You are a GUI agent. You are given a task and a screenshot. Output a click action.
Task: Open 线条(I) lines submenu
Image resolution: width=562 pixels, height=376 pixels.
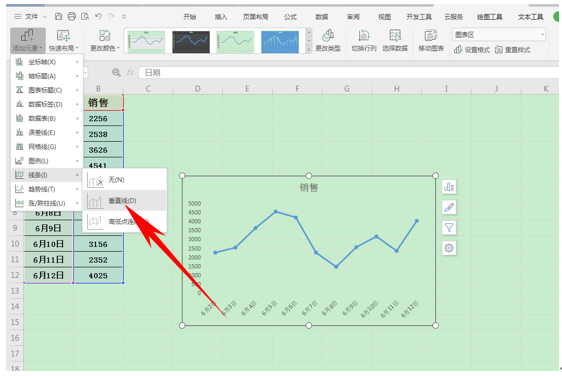pyautogui.click(x=47, y=175)
